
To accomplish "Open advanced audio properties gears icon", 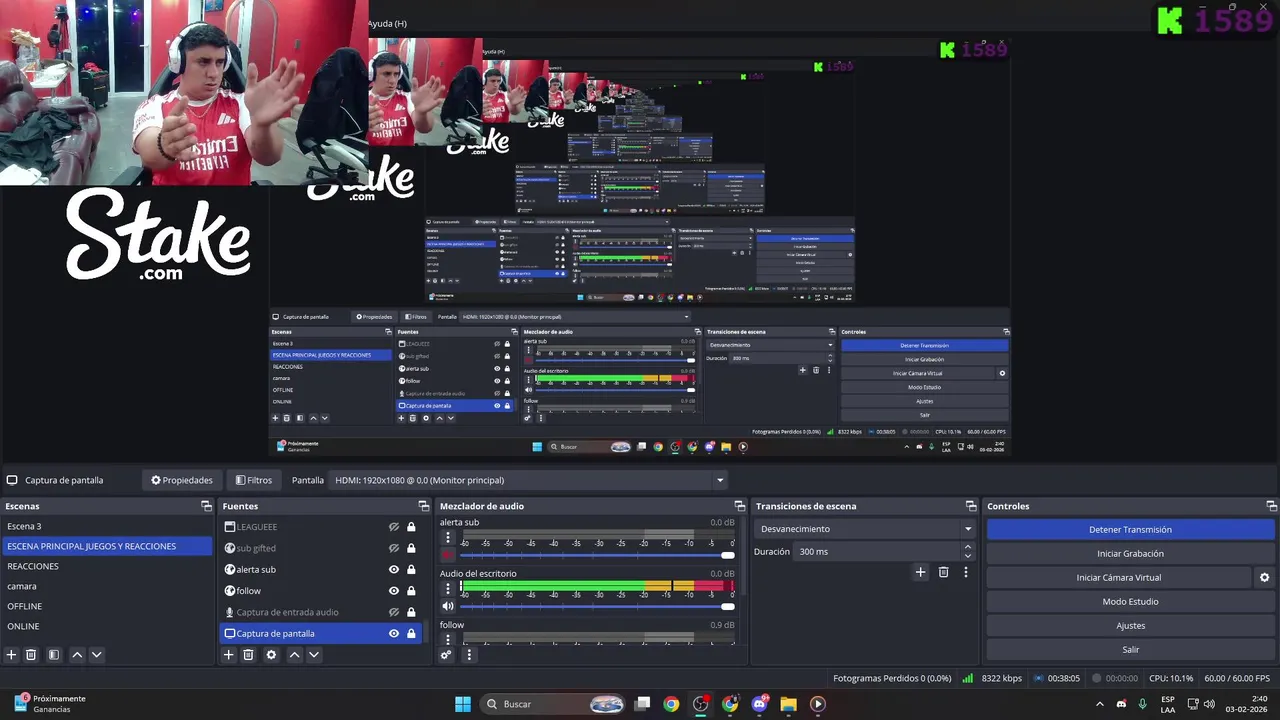I will click(x=446, y=655).
